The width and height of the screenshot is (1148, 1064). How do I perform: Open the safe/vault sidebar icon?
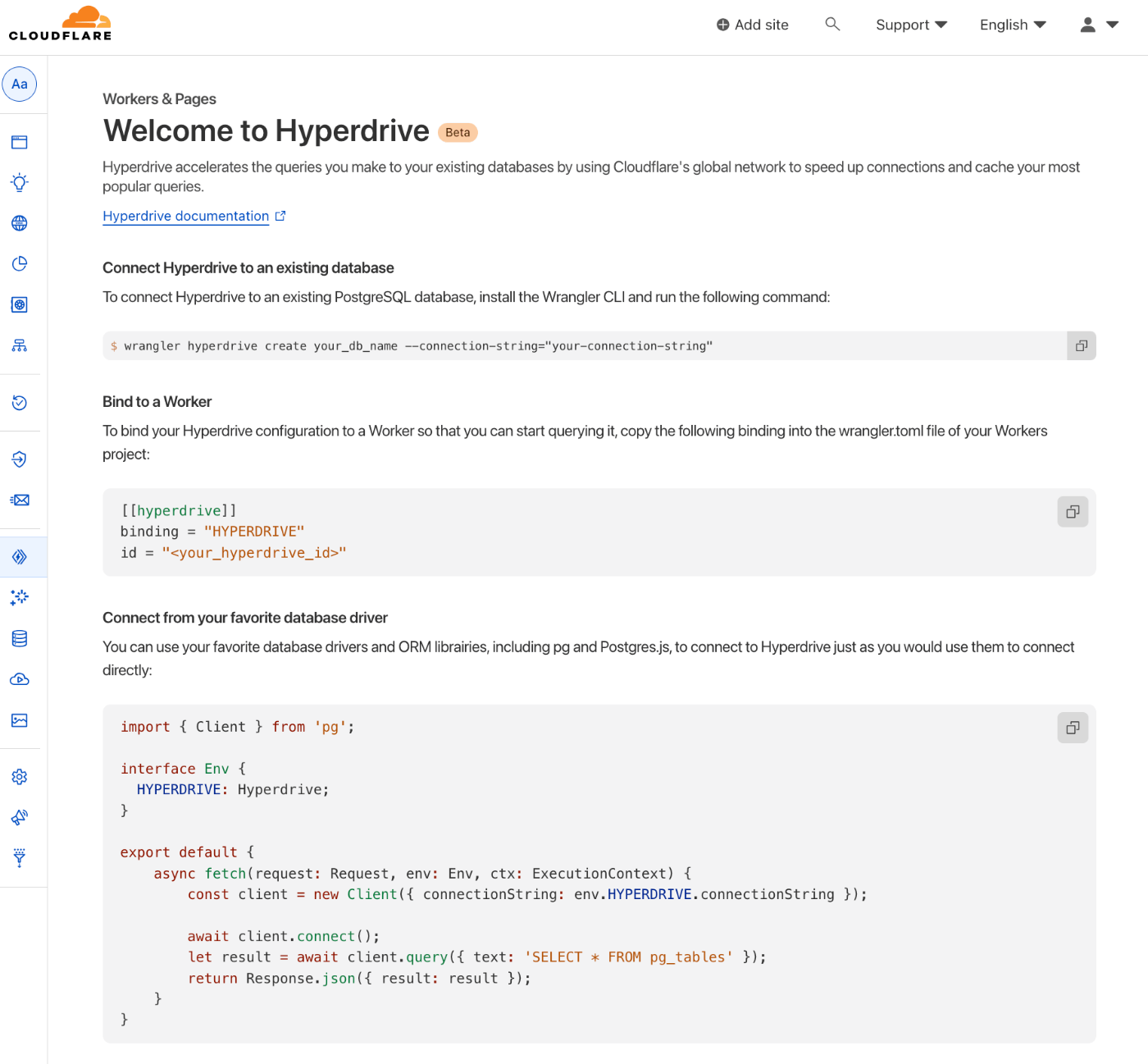(x=20, y=304)
